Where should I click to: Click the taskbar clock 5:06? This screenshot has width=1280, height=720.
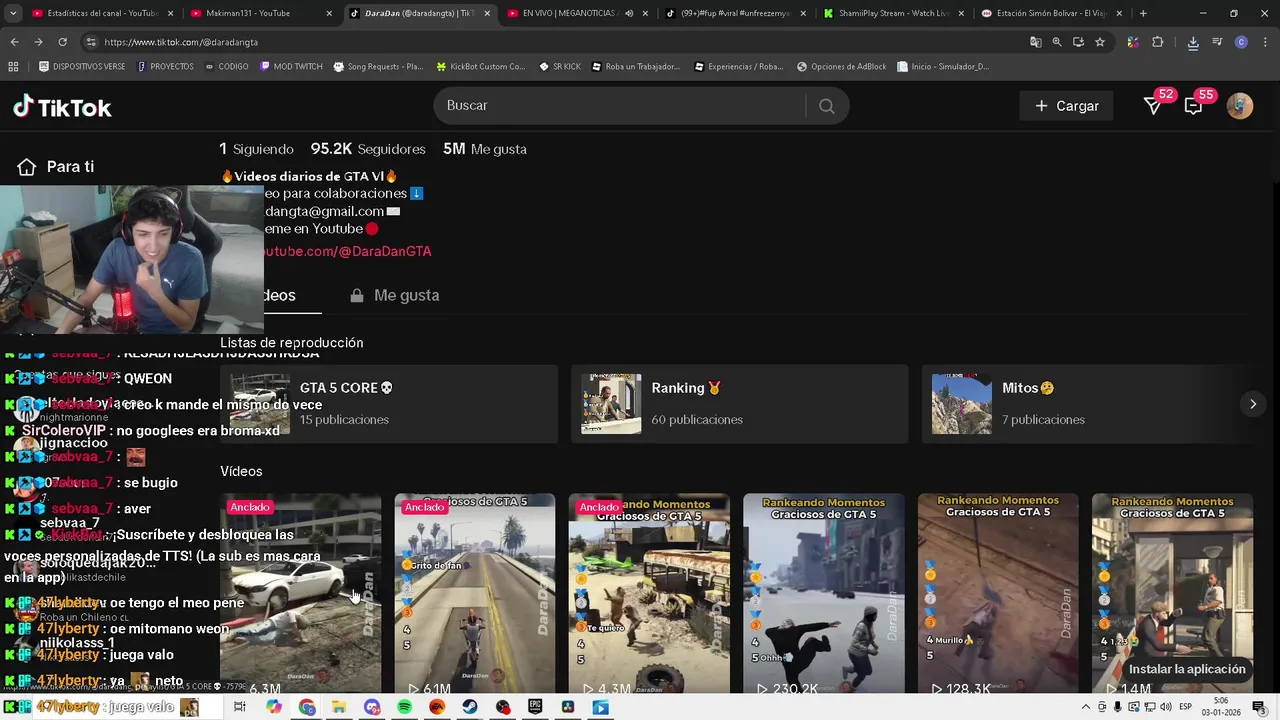(x=1221, y=707)
